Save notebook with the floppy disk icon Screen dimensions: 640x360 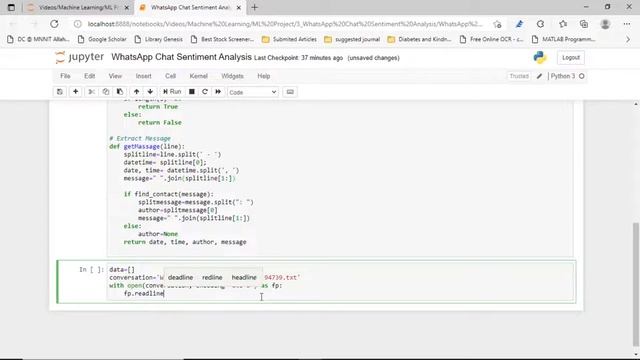pyautogui.click(x=60, y=92)
